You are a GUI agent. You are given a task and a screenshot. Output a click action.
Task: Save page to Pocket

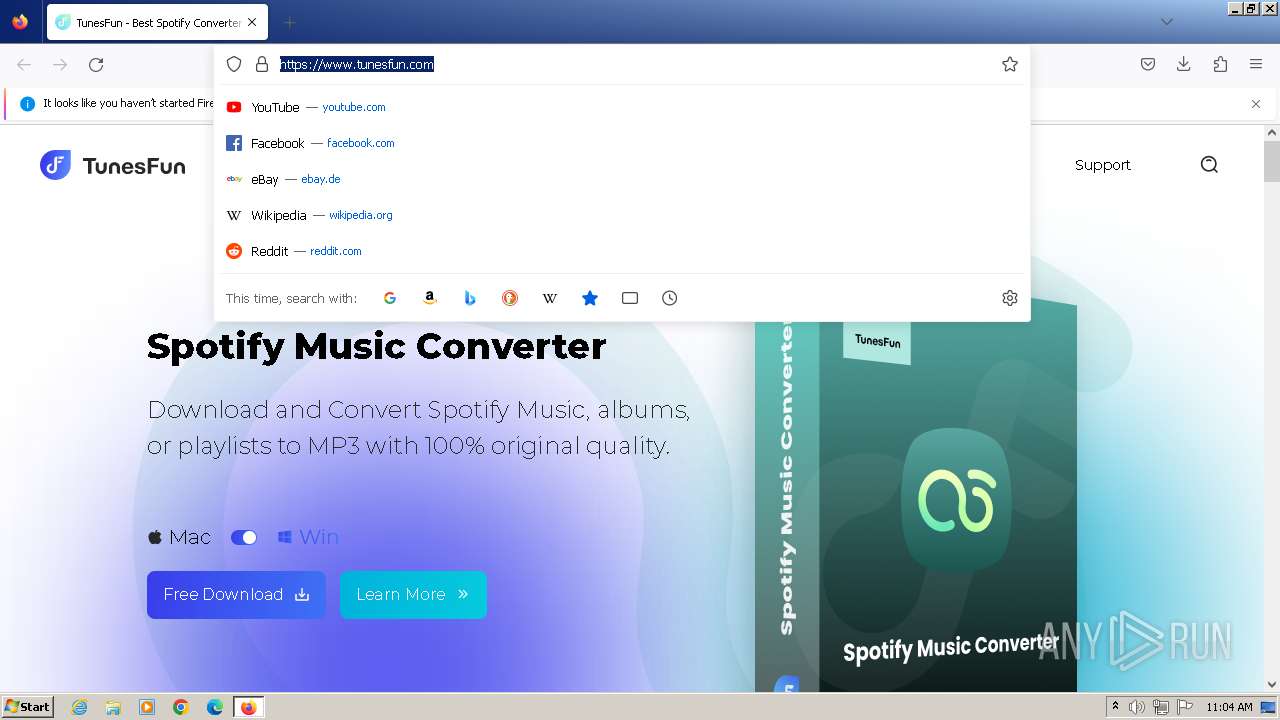pyautogui.click(x=1148, y=64)
